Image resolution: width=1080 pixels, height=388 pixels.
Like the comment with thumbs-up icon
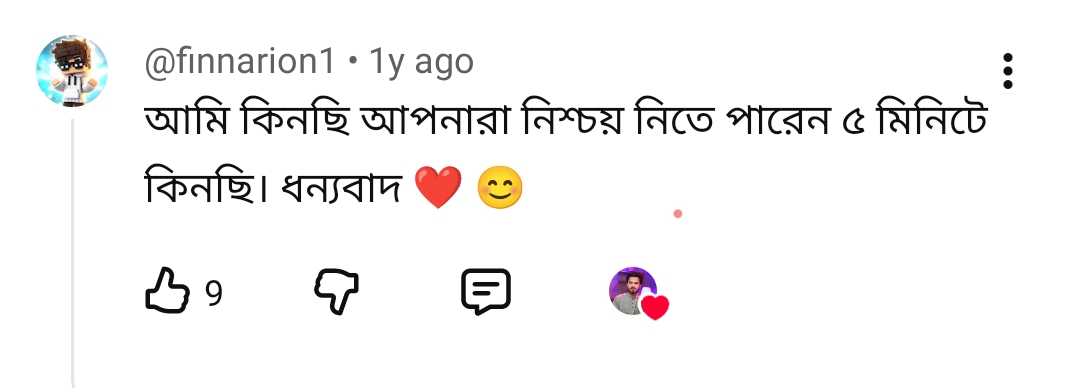(167, 292)
